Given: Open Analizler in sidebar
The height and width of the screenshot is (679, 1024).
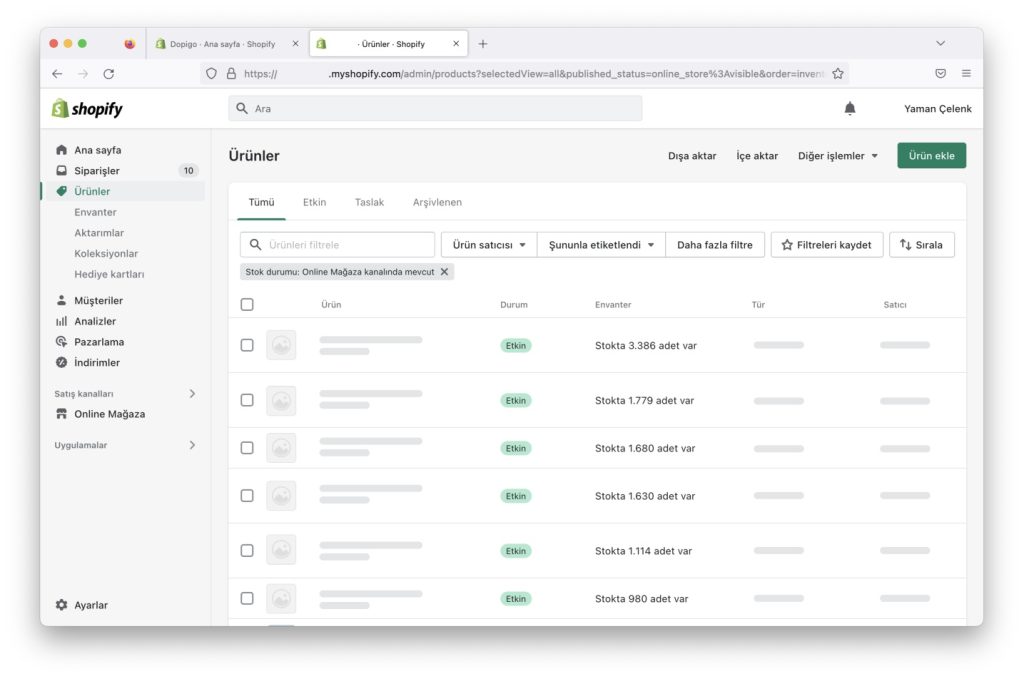Looking at the screenshot, I should click(95, 321).
